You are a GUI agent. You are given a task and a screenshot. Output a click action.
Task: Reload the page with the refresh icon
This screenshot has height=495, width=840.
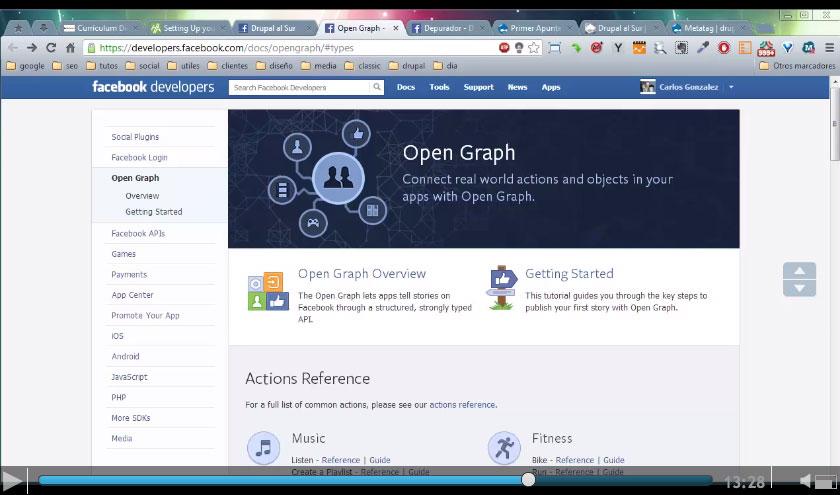(51, 48)
